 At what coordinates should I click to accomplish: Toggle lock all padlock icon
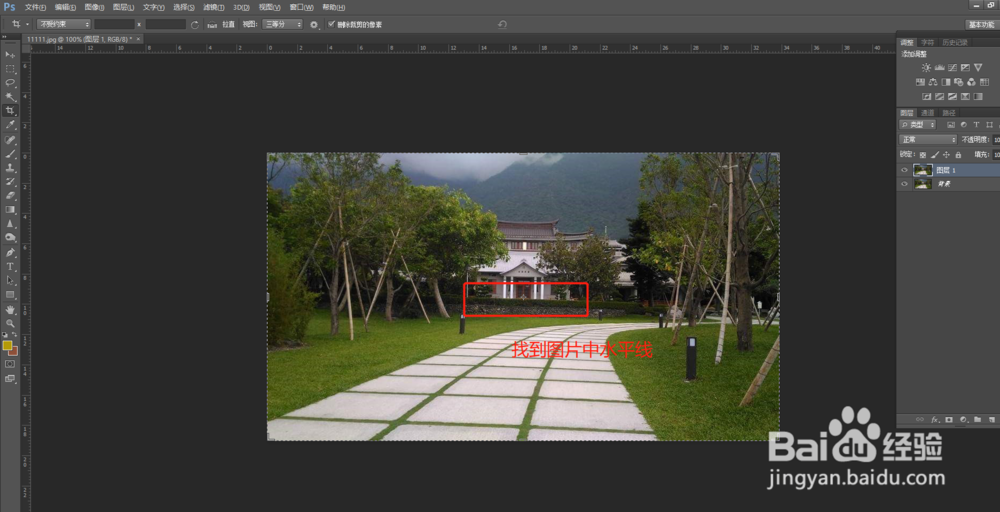pos(958,154)
